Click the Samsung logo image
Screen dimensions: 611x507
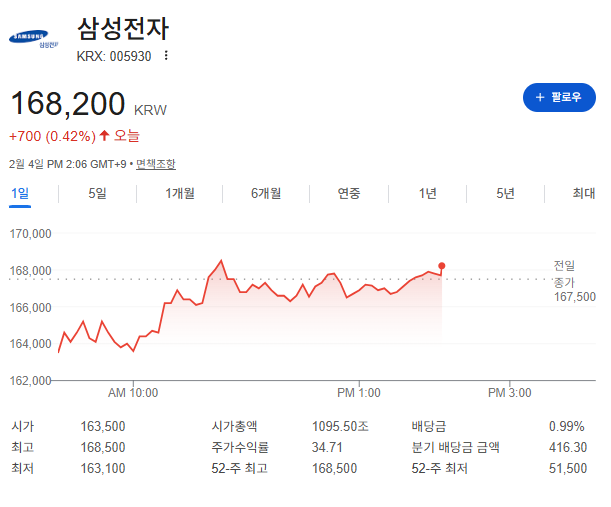[34, 39]
